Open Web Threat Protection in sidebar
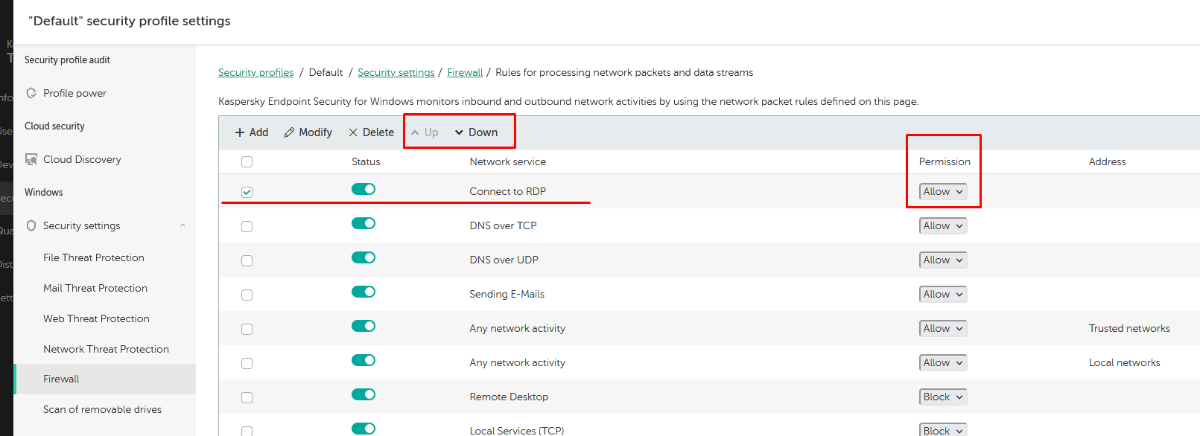Screen dimensions: 1200x436 (96, 319)
